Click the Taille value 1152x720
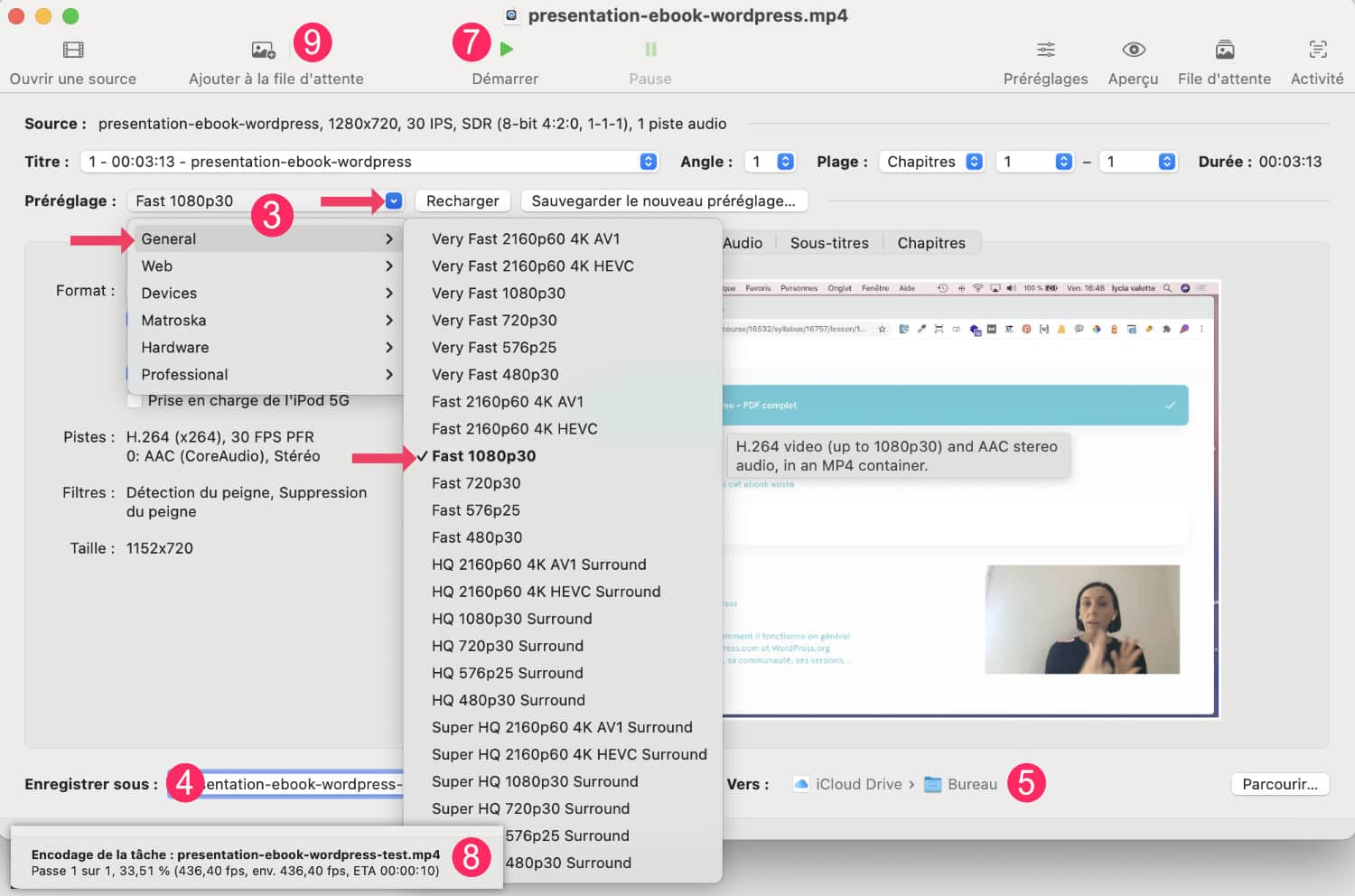The height and width of the screenshot is (896, 1355). (x=160, y=548)
